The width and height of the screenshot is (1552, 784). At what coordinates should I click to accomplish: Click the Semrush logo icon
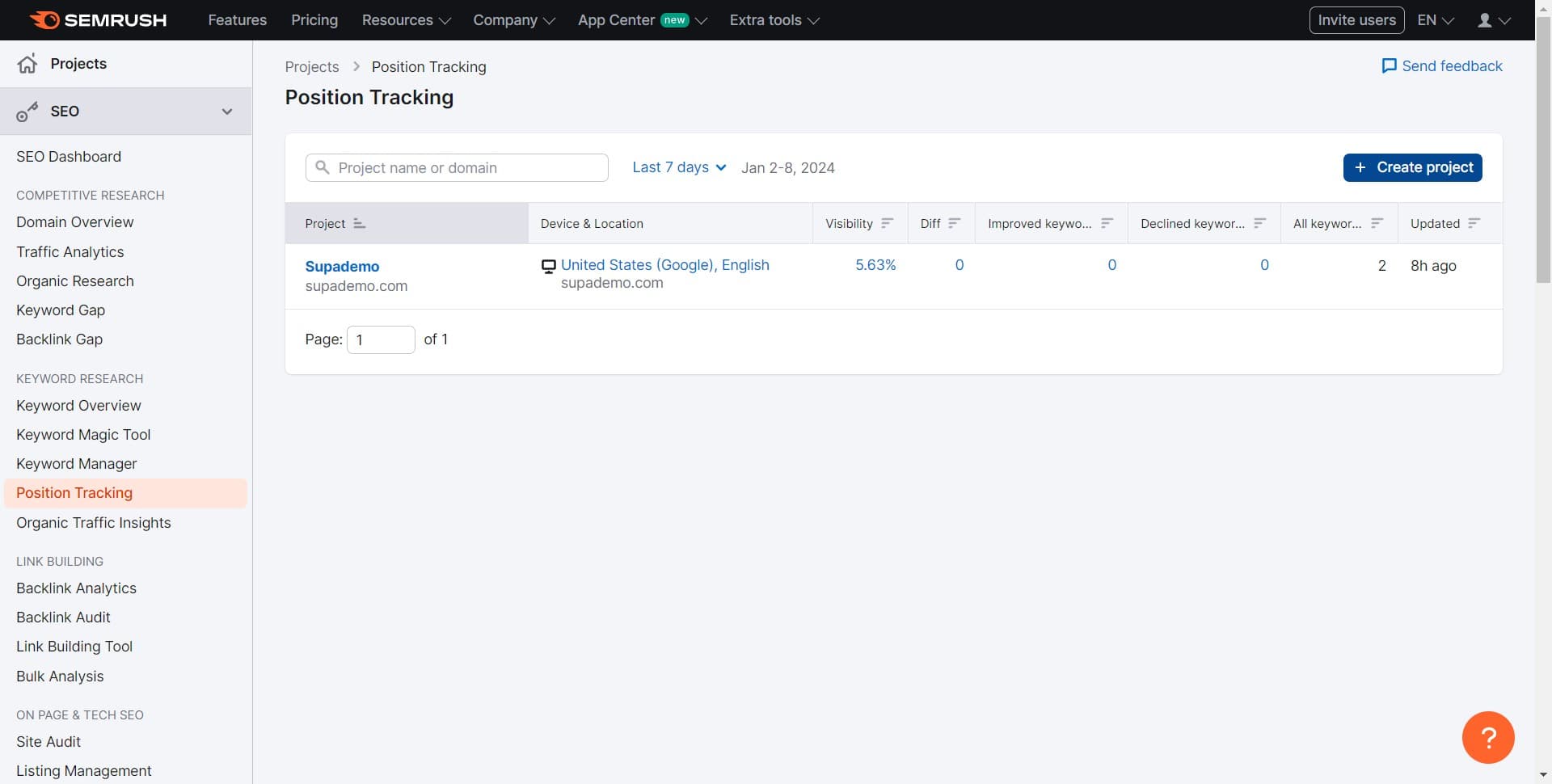pyautogui.click(x=45, y=20)
